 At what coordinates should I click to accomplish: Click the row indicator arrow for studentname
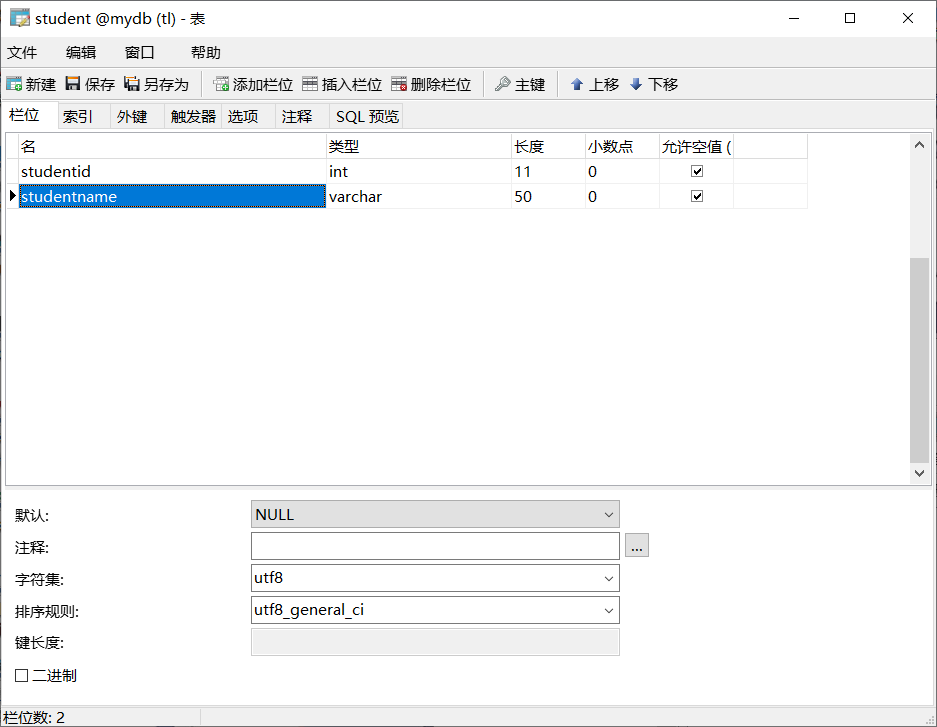[13, 196]
